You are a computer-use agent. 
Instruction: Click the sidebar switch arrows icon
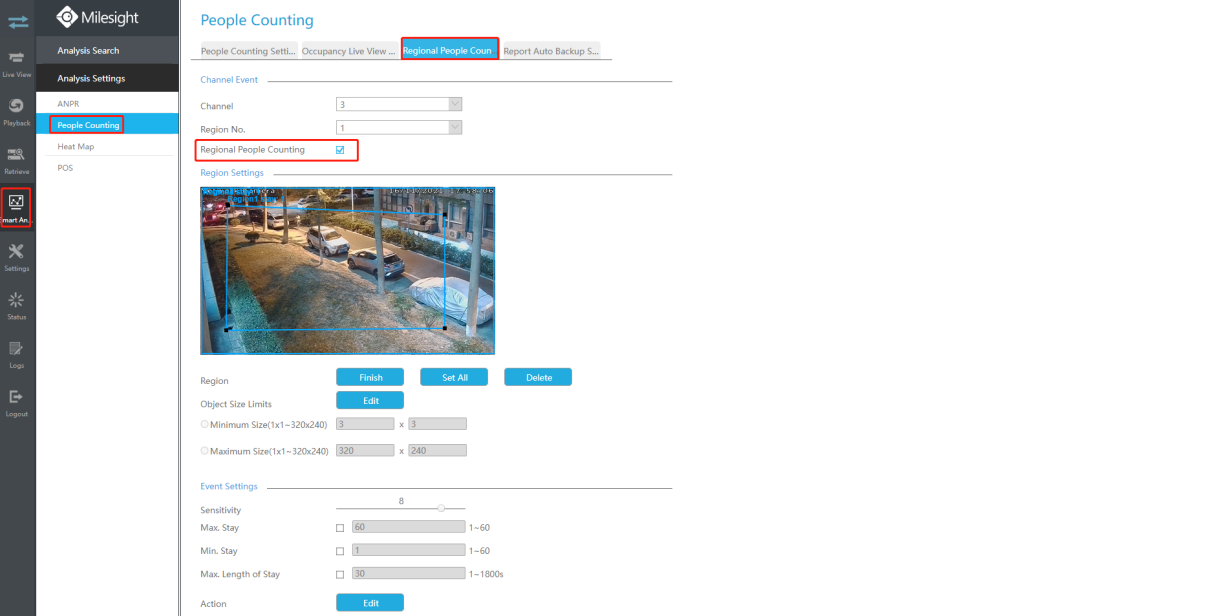point(17,21)
